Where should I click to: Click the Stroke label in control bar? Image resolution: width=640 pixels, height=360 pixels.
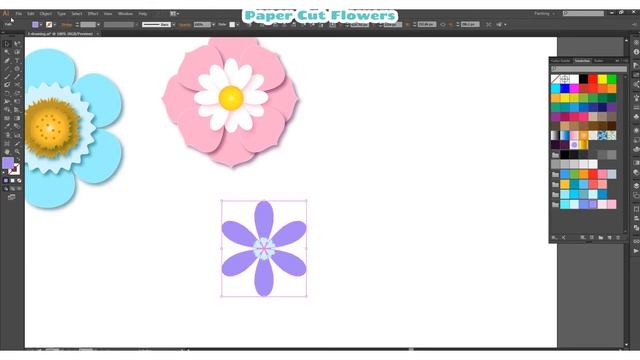[67, 25]
